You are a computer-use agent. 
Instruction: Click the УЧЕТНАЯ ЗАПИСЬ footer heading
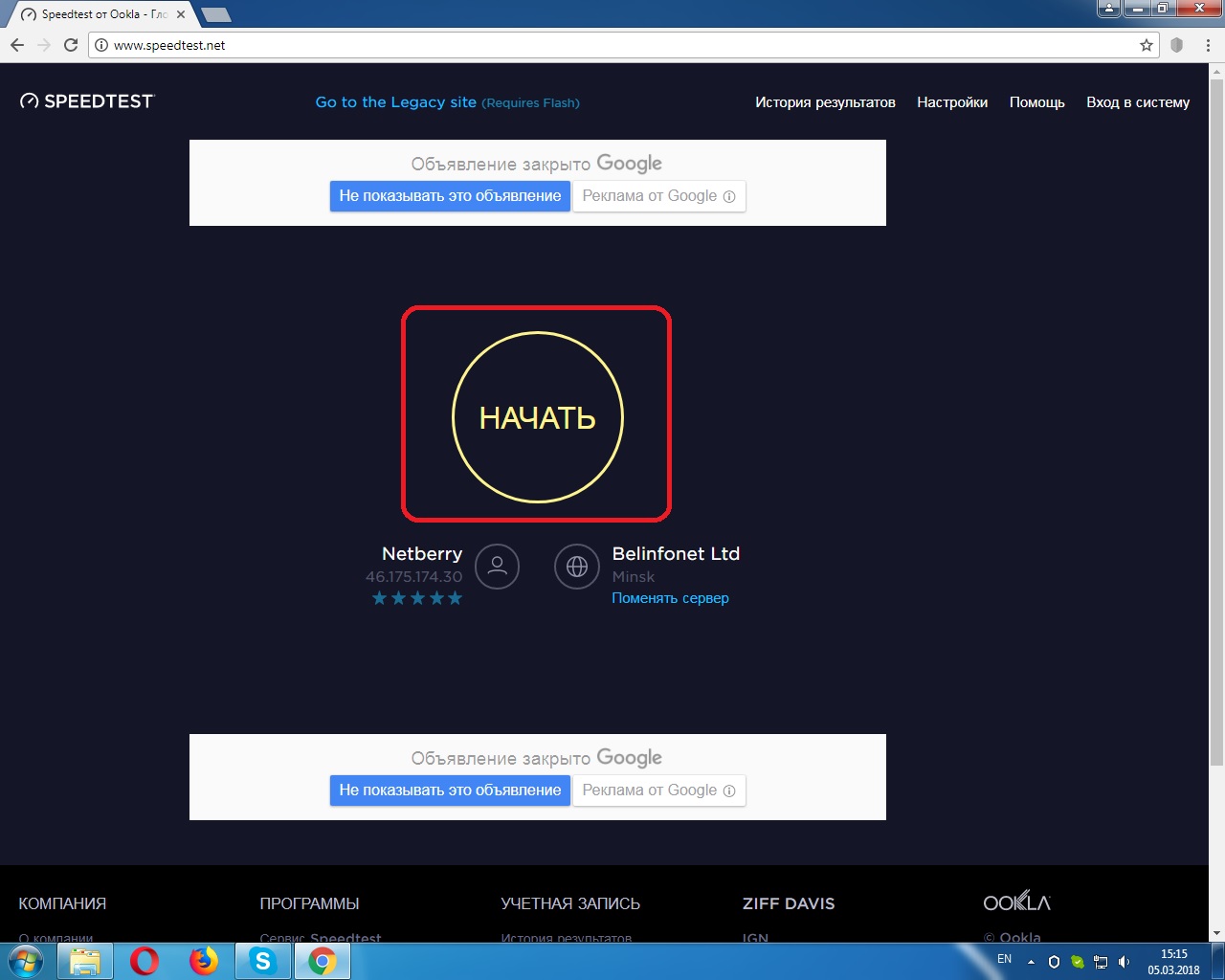tap(570, 903)
